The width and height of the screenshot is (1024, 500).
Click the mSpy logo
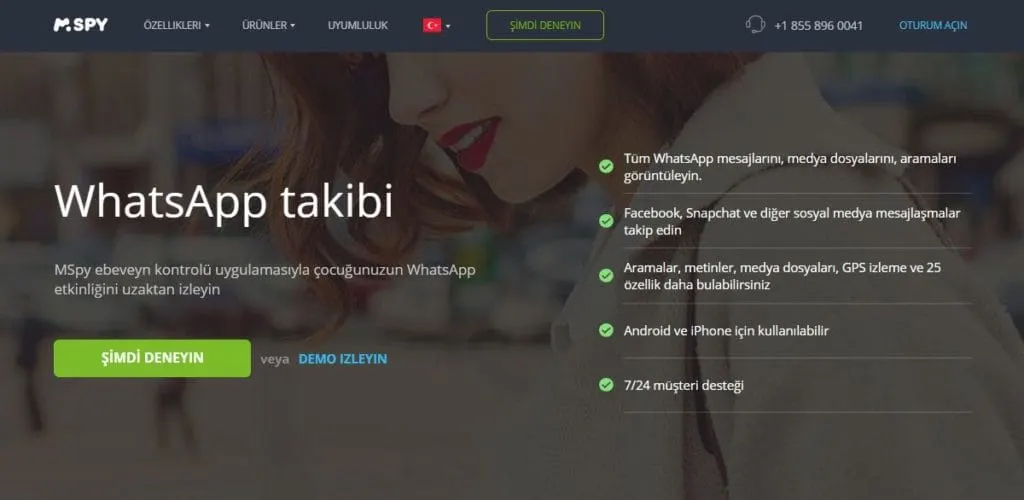point(80,25)
